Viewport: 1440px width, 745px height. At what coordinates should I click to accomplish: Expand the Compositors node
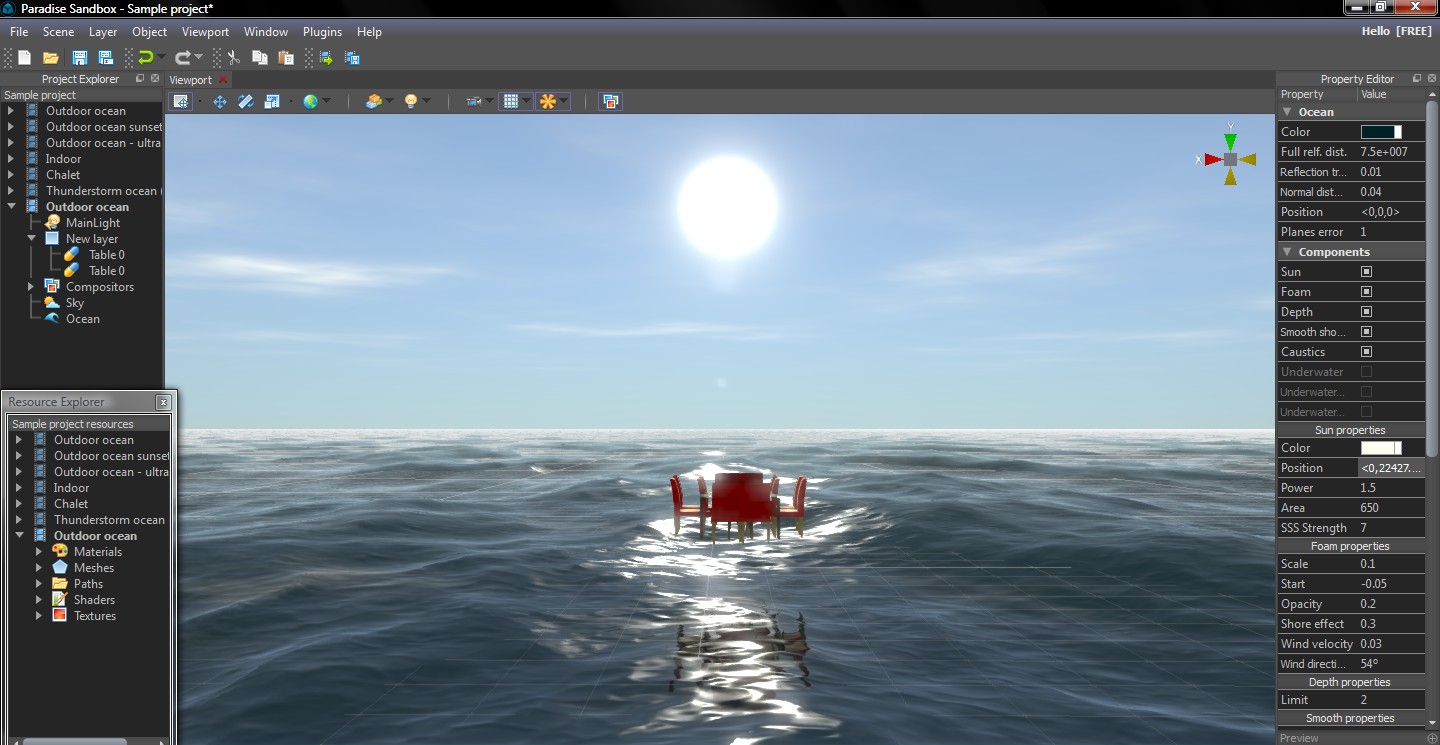tap(31, 287)
